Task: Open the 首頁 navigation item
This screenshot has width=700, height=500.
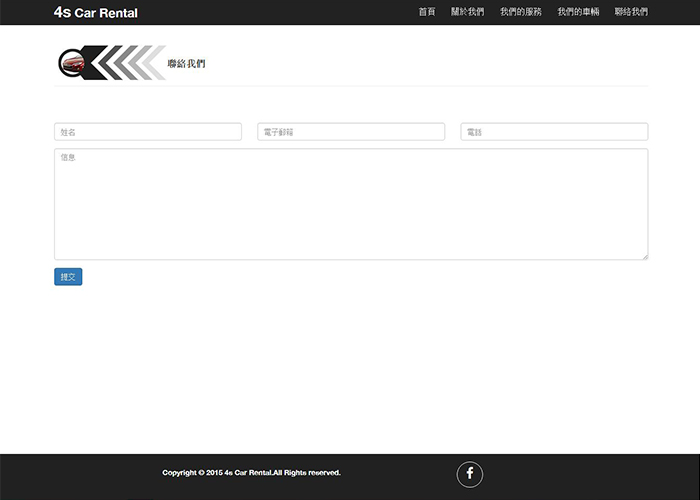Action: click(427, 12)
